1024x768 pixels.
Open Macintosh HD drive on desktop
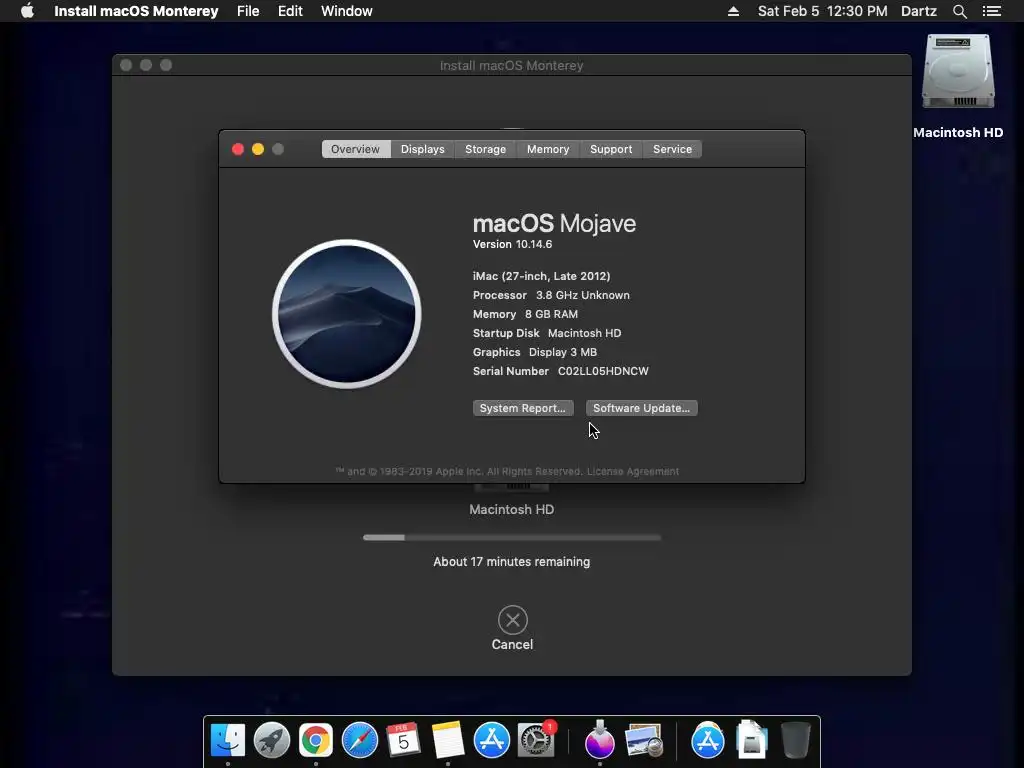click(x=958, y=72)
